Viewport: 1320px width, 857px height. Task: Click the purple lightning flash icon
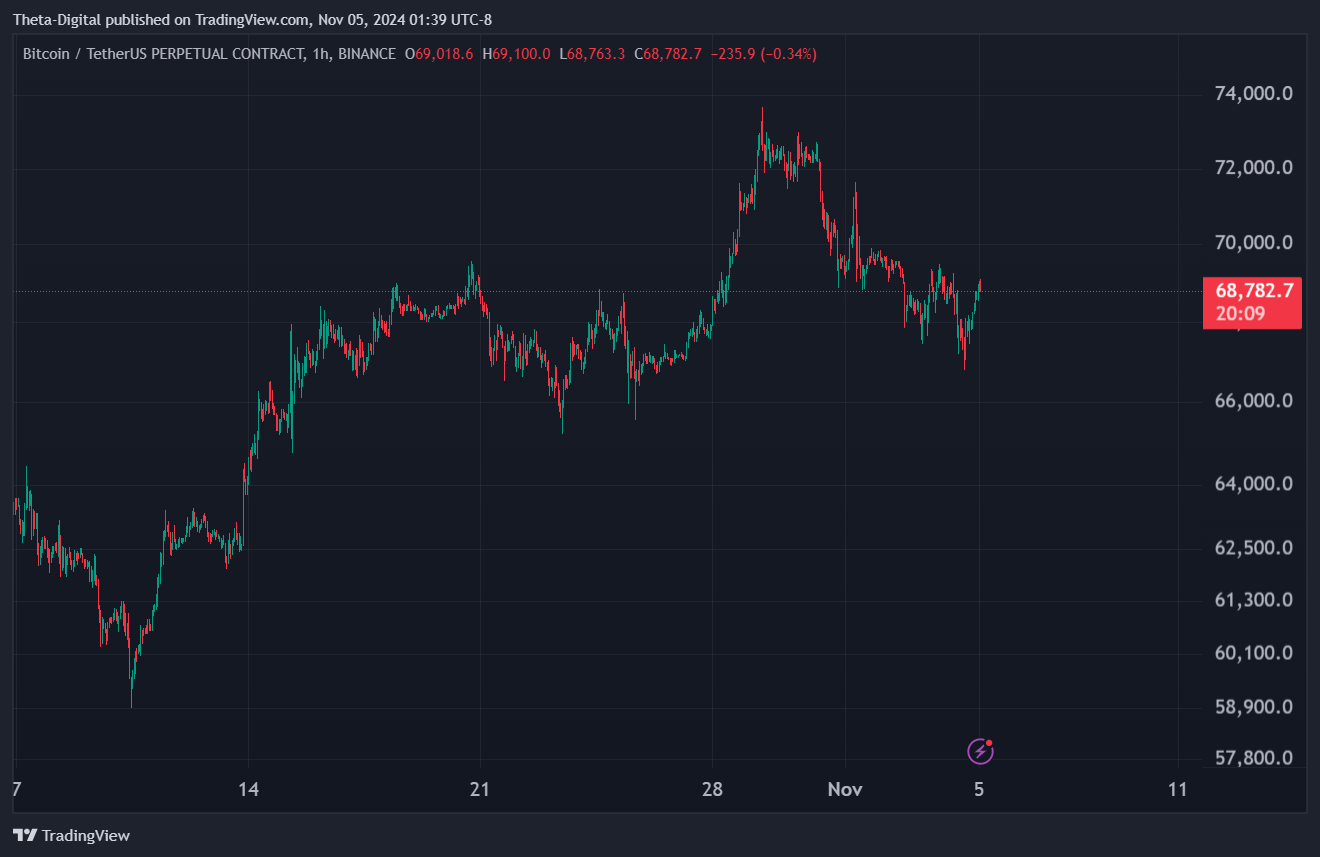981,750
